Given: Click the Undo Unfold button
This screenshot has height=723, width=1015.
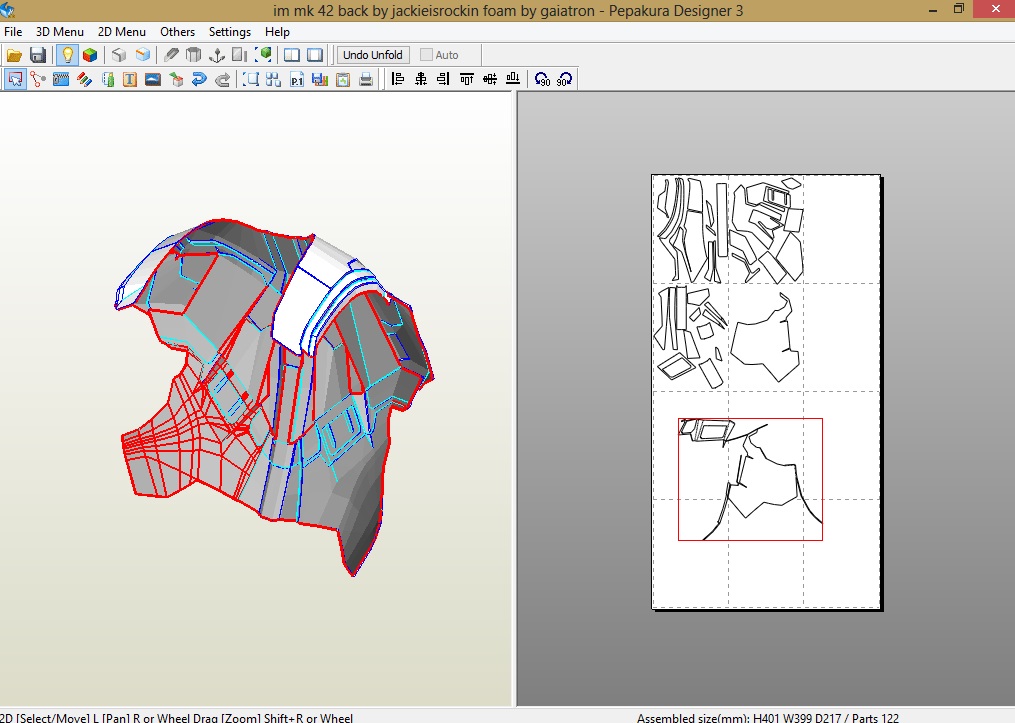Looking at the screenshot, I should (x=373, y=55).
